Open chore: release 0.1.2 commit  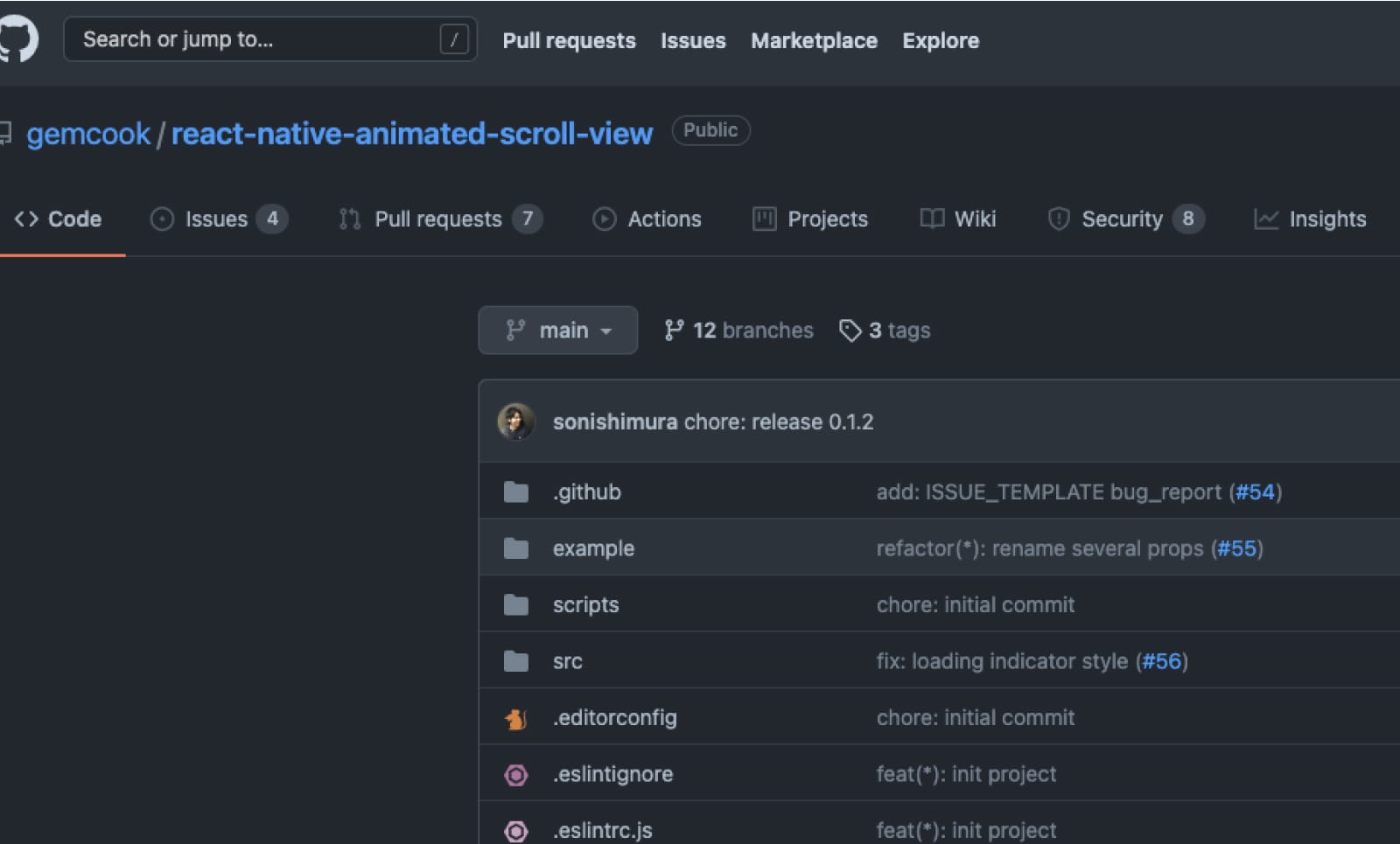click(x=779, y=422)
